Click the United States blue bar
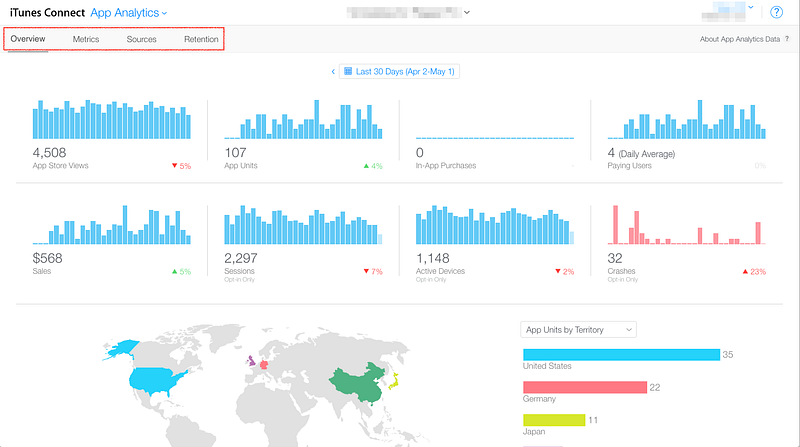This screenshot has width=800, height=447. pyautogui.click(x=621, y=355)
